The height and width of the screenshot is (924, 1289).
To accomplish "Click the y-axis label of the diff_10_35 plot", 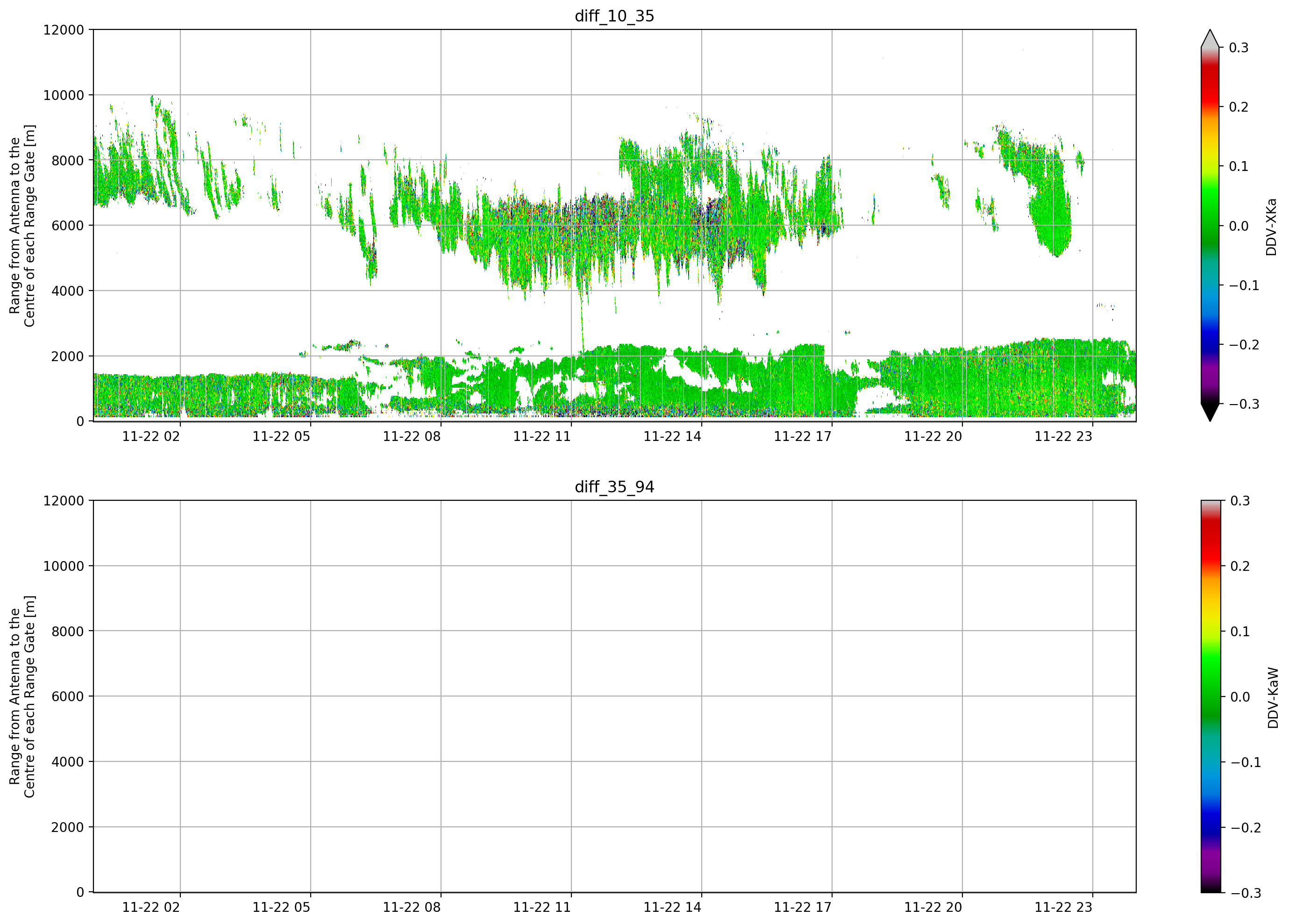I will pos(22,226).
